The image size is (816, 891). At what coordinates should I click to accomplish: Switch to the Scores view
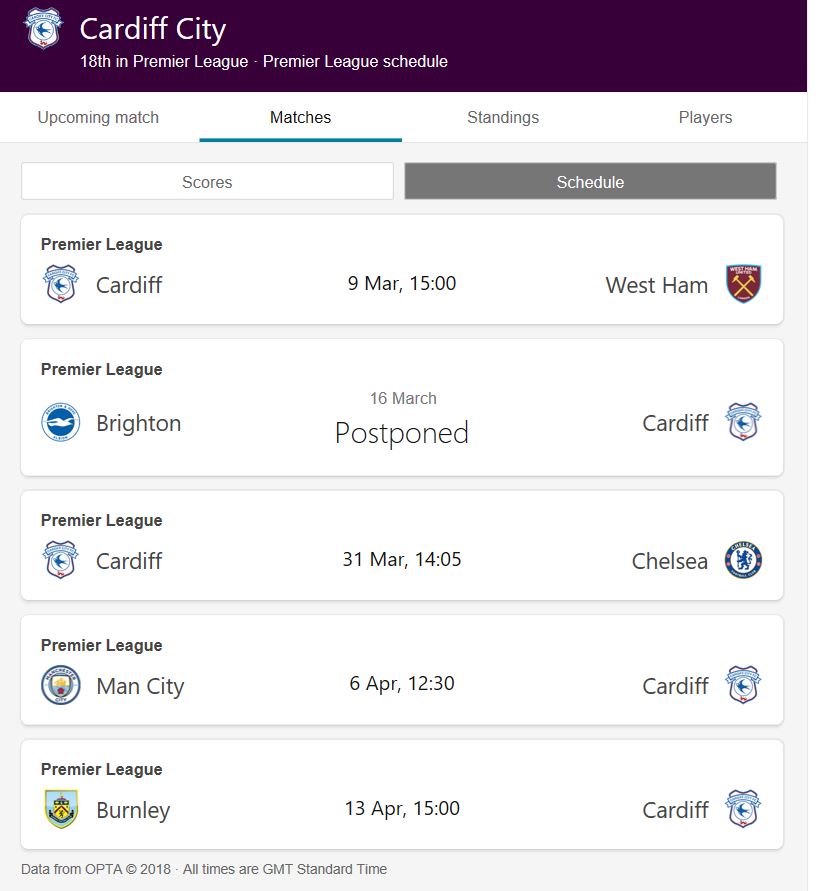point(207,182)
